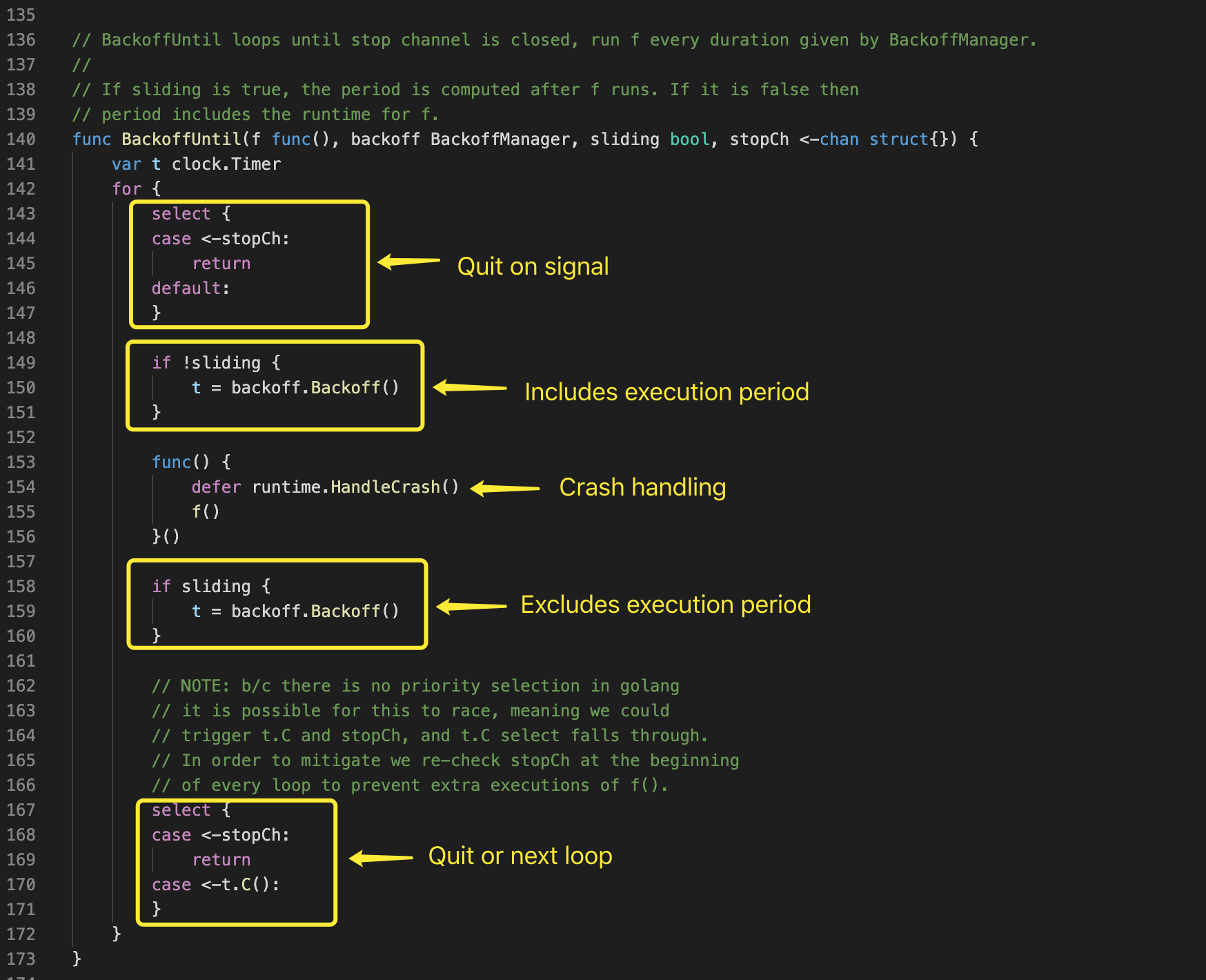The height and width of the screenshot is (980, 1206).
Task: Click the yellow arrow beside 'Quit or next loop'
Action: tap(381, 859)
